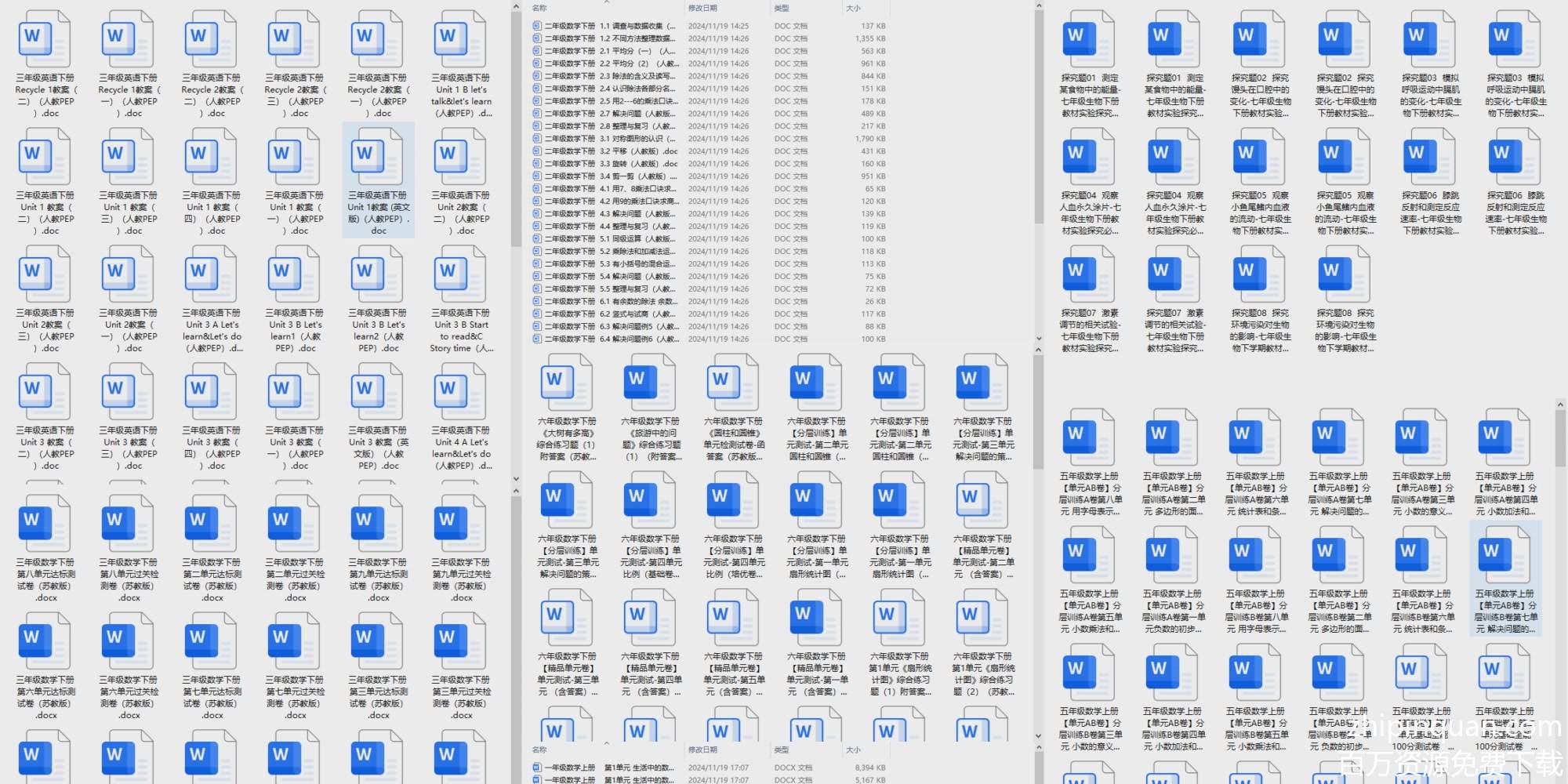Screen dimensions: 1568x784
Task: Click the 类型 column header above DOC 文档 rows
Action: pos(782,9)
